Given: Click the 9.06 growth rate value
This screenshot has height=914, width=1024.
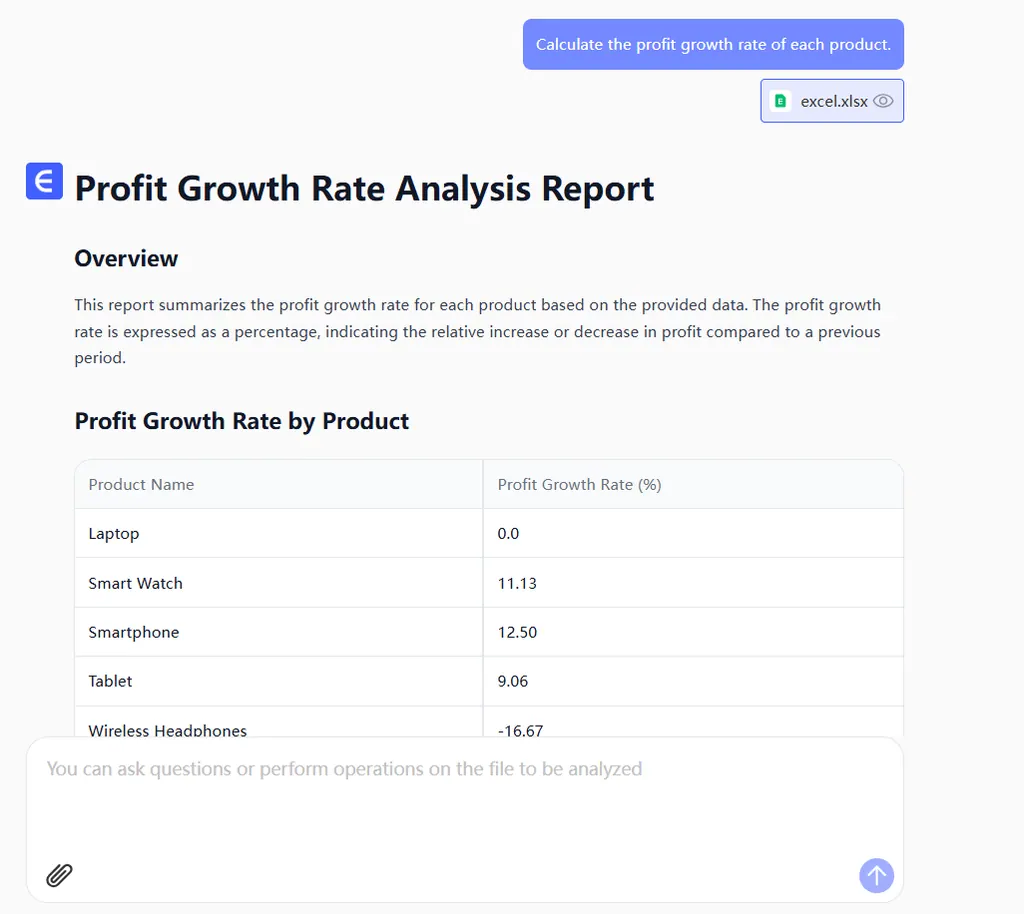Looking at the screenshot, I should (x=513, y=681).
